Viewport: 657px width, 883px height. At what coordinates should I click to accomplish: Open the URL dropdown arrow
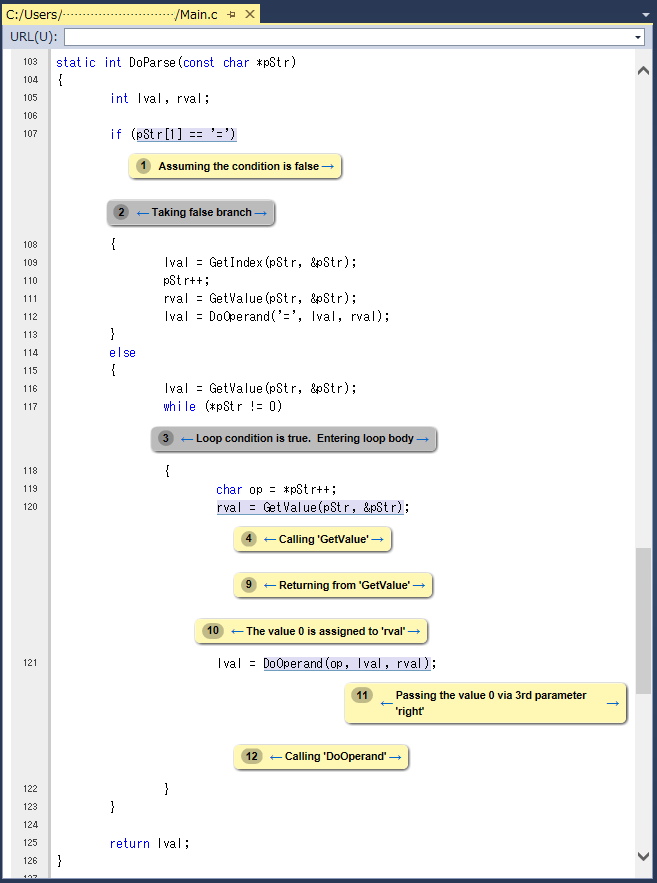pos(638,37)
